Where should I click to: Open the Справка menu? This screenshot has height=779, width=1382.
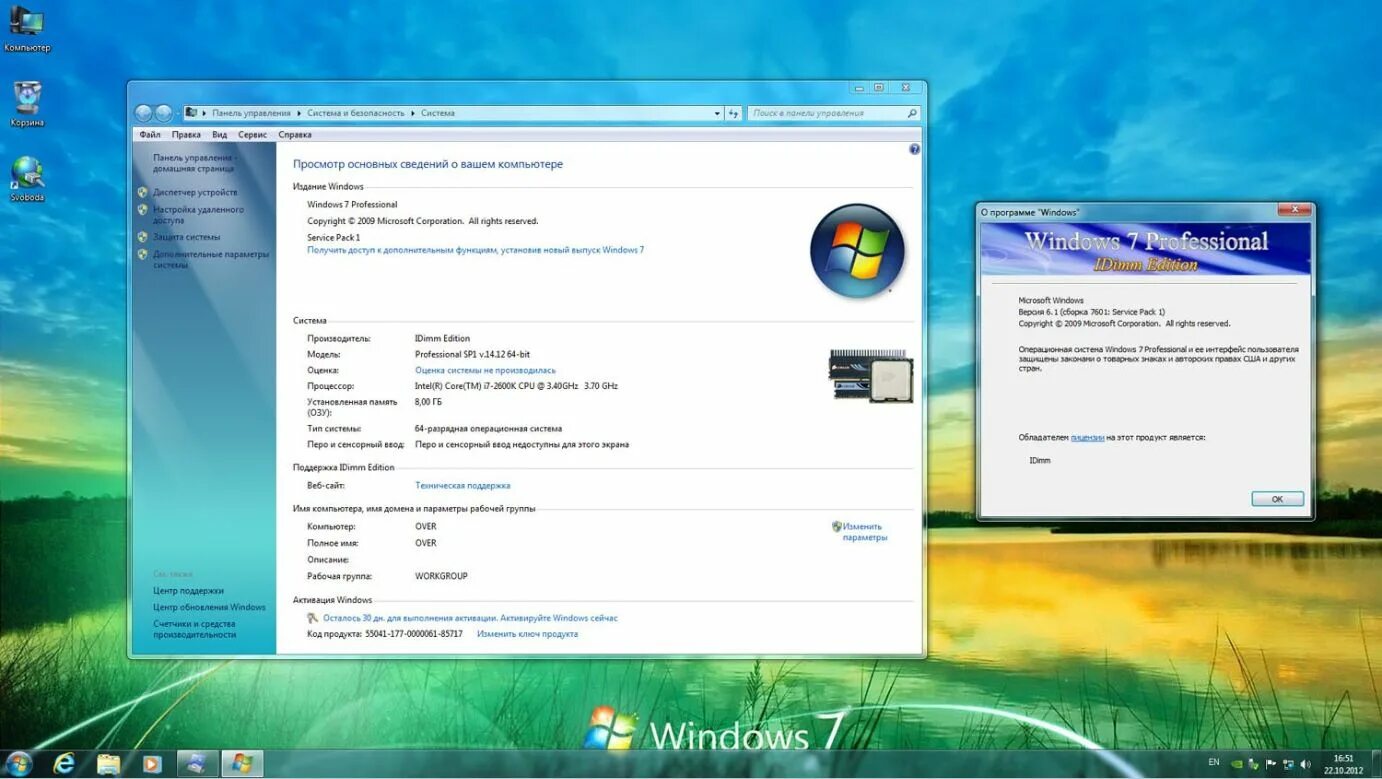[x=295, y=134]
